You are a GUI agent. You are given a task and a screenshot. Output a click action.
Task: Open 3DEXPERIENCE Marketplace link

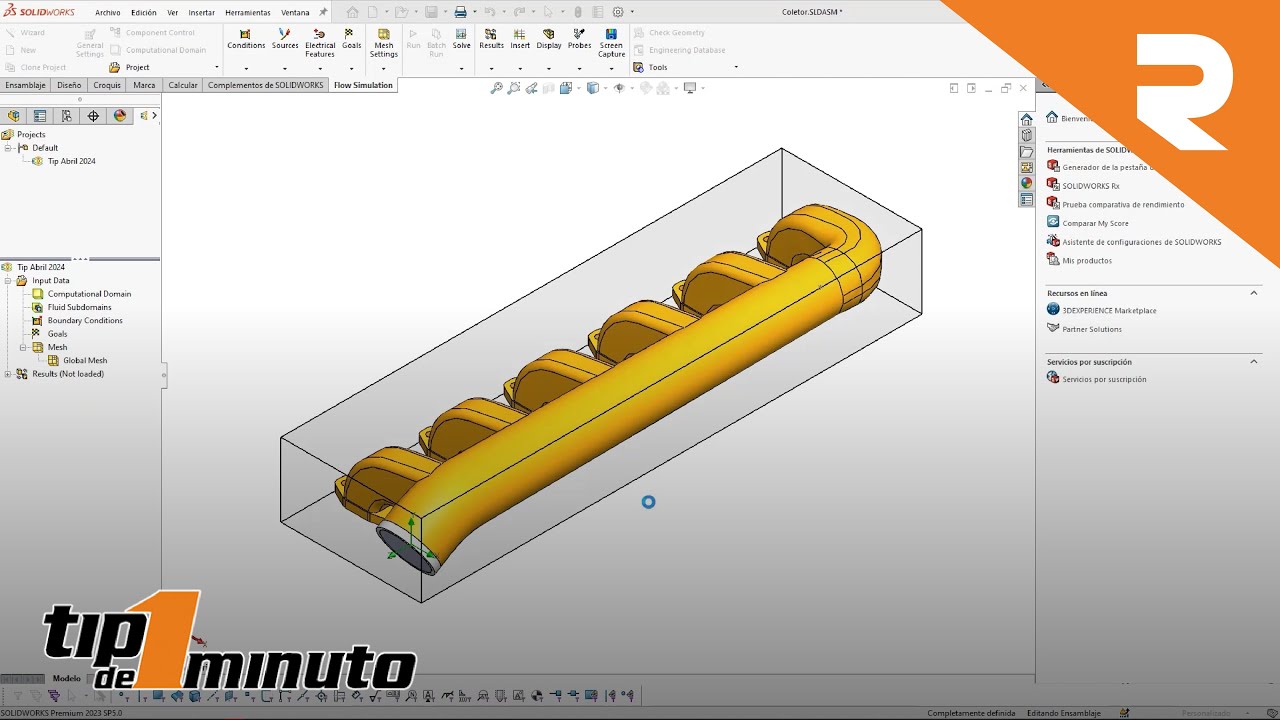pyautogui.click(x=1109, y=311)
